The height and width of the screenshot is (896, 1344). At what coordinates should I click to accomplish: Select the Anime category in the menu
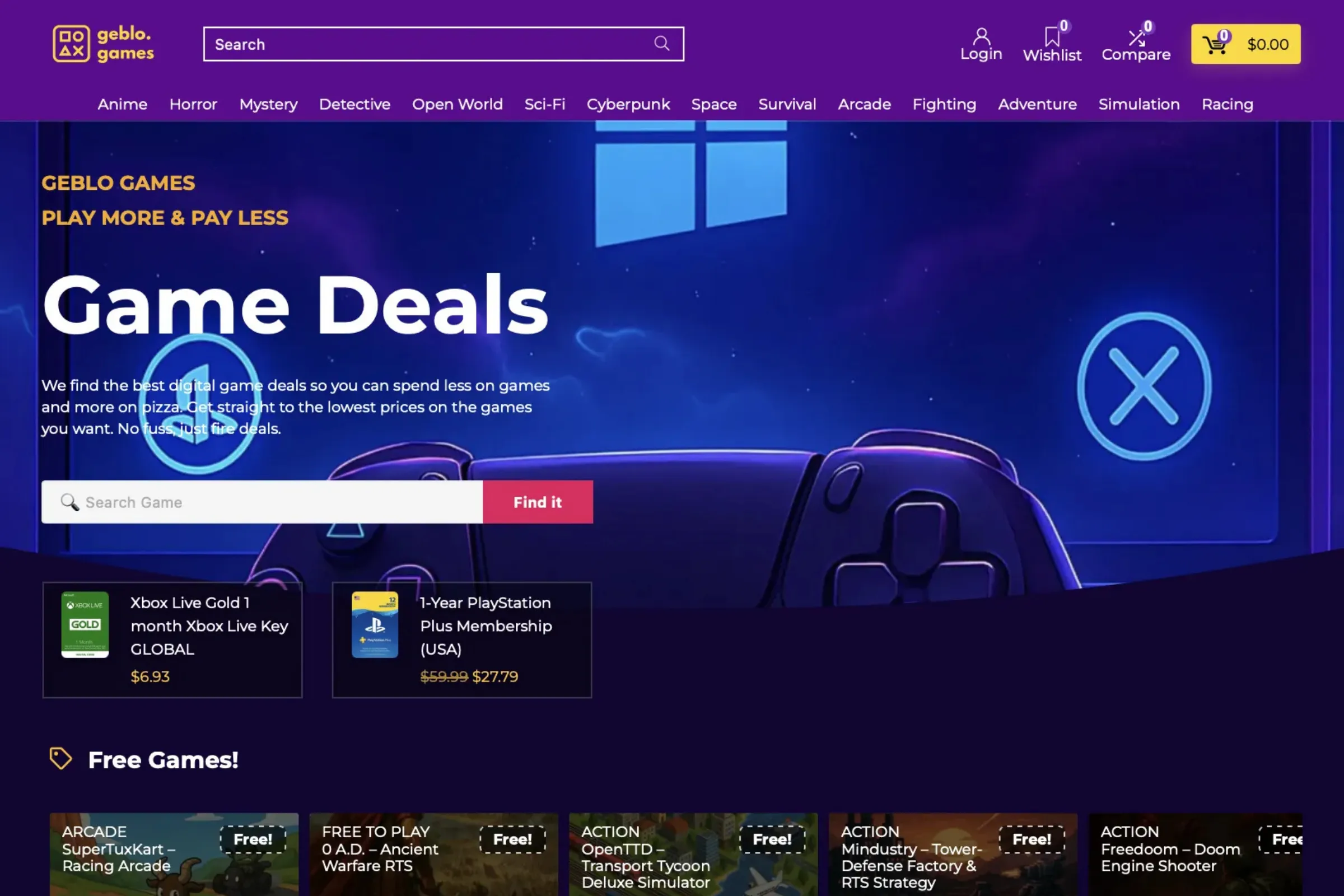122,104
